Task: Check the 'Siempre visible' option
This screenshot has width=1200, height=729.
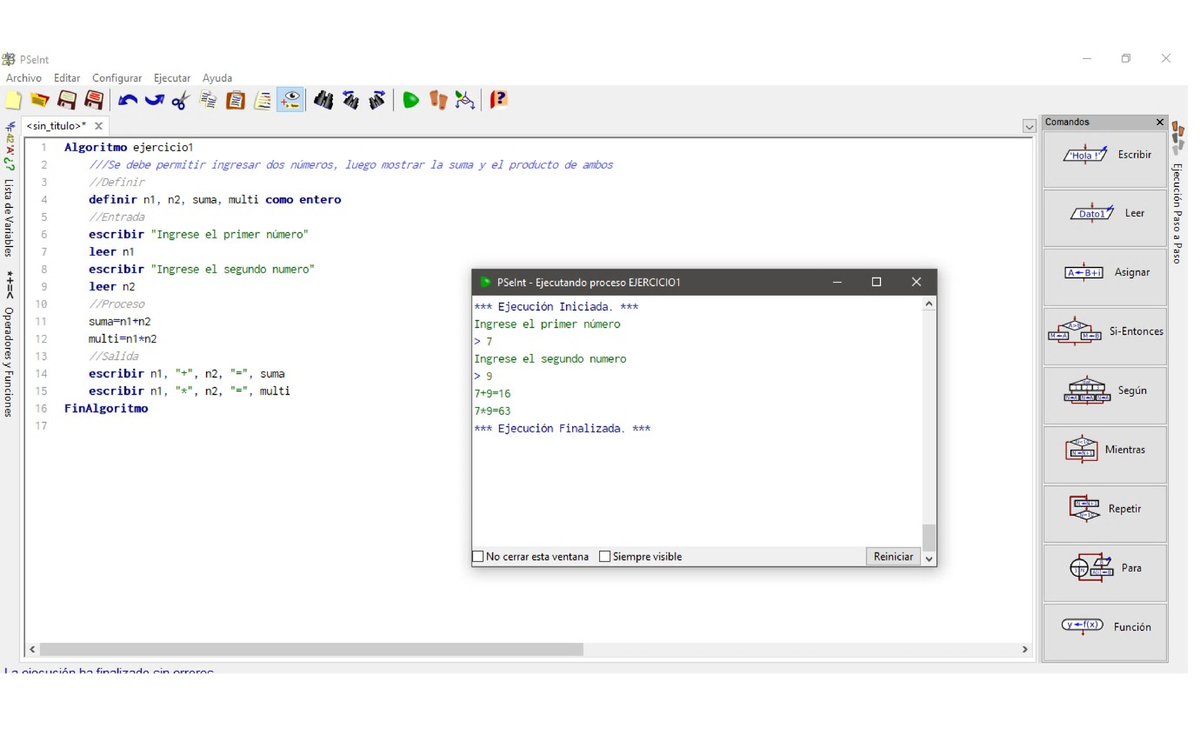Action: [605, 557]
